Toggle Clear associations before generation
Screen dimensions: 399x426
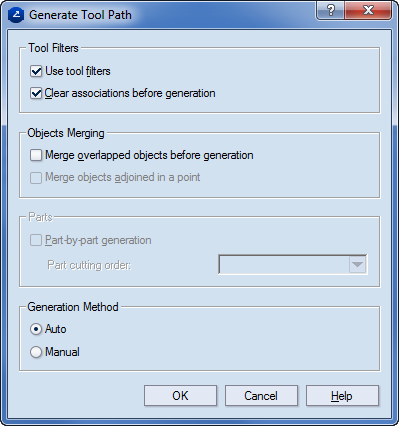click(x=36, y=93)
